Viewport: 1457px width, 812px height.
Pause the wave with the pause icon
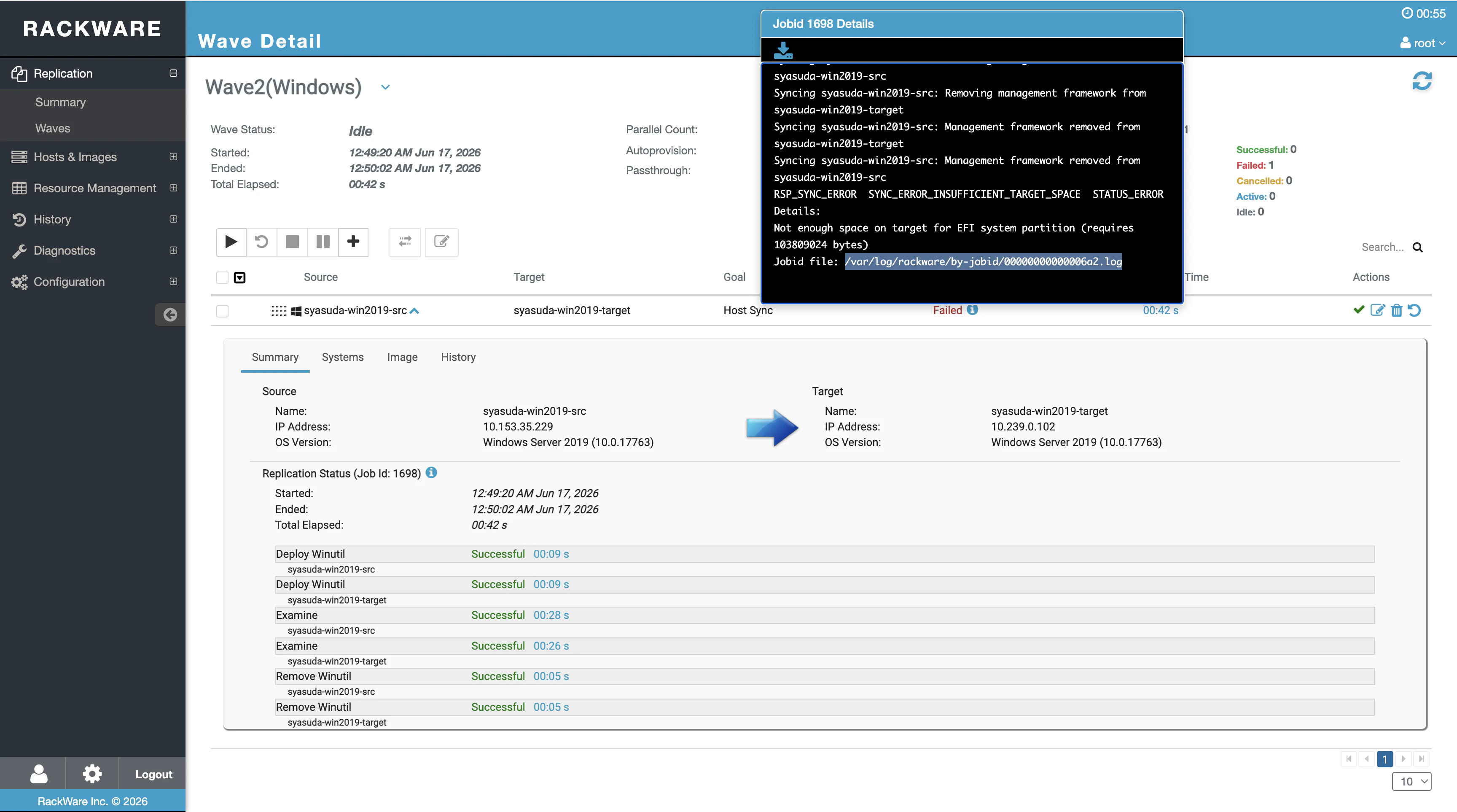323,242
